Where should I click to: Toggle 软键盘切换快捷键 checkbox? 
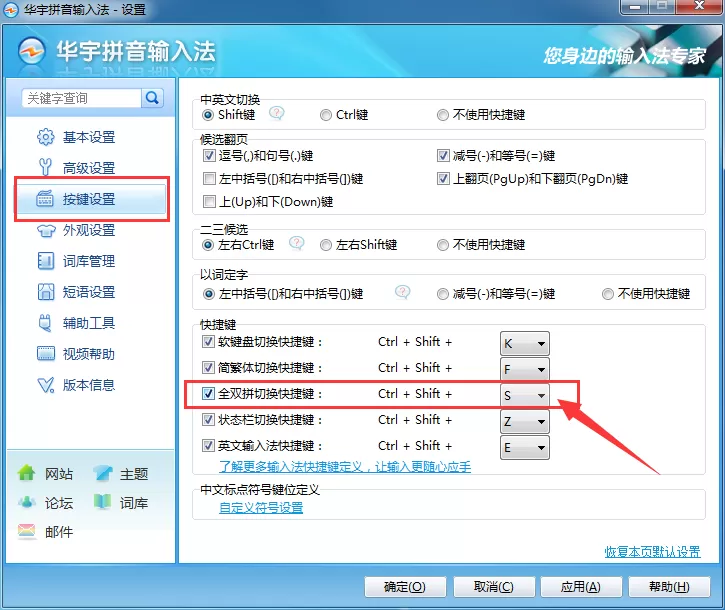tap(208, 342)
